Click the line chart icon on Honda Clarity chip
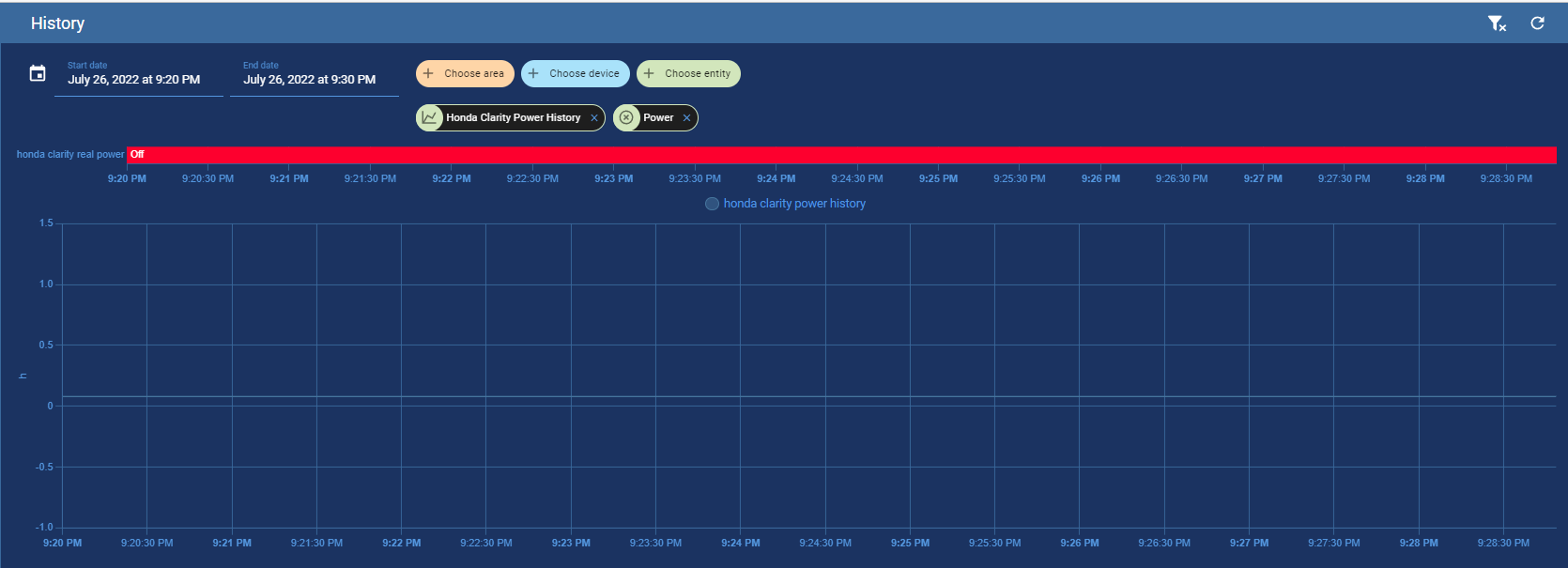The width and height of the screenshot is (1568, 568). point(430,117)
